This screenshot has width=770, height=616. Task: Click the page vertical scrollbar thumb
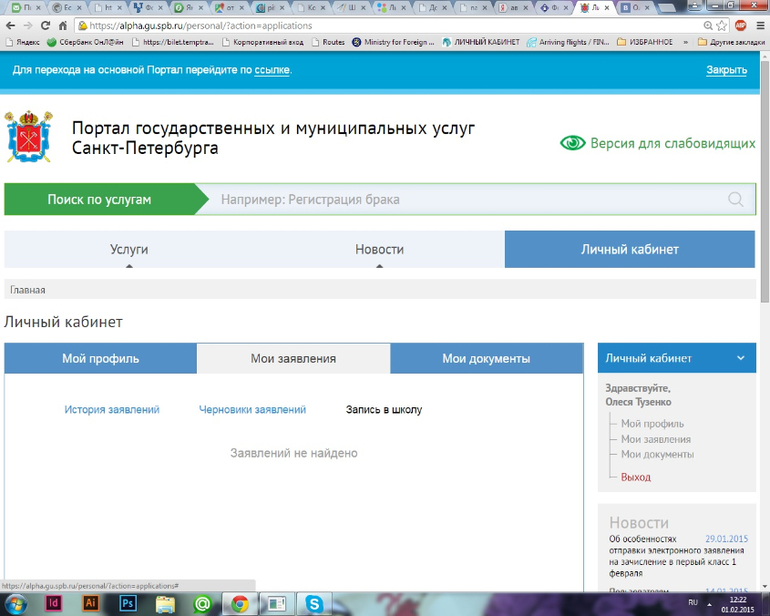(765, 182)
